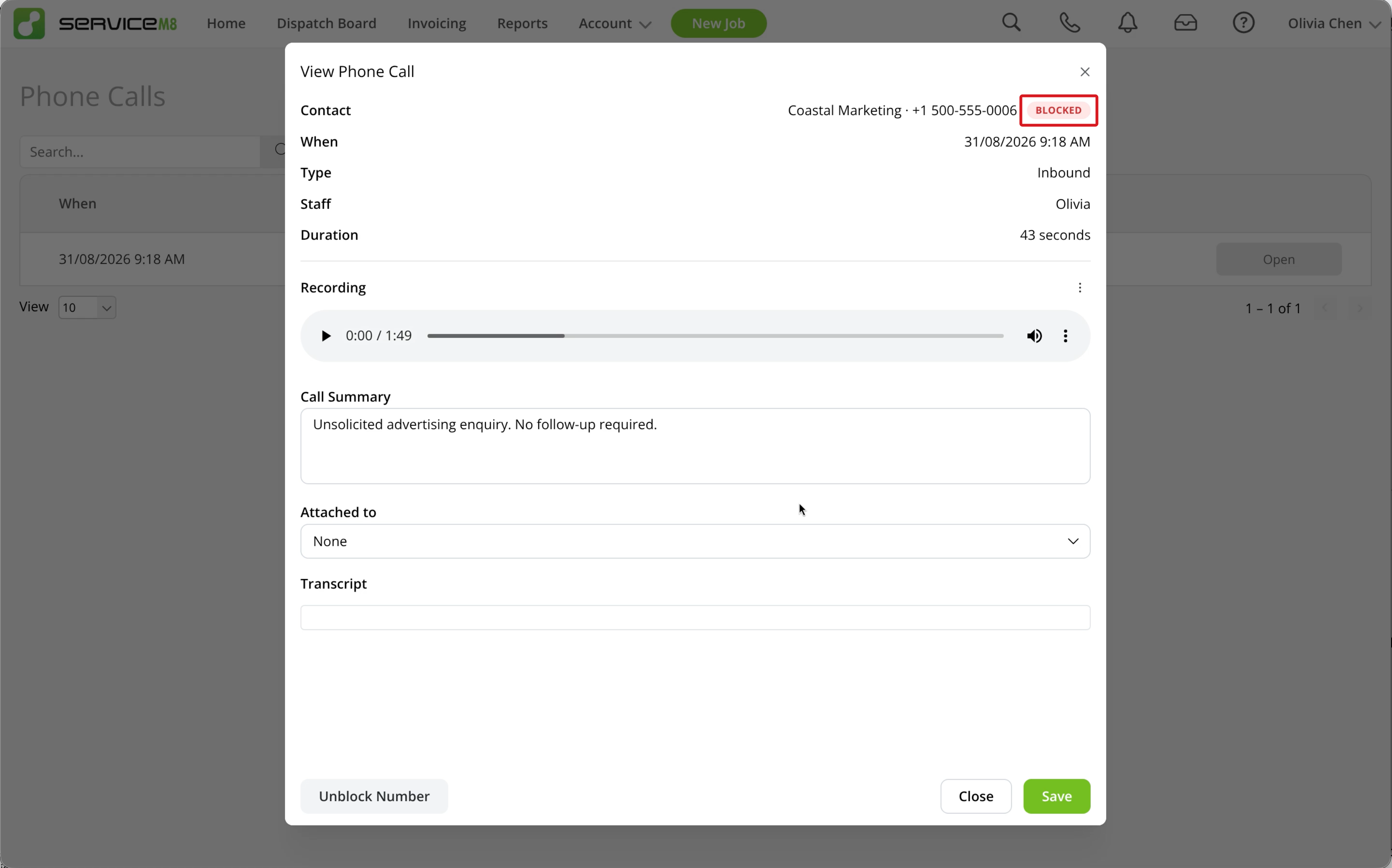Go to next page of calls
The image size is (1392, 868).
1359,308
